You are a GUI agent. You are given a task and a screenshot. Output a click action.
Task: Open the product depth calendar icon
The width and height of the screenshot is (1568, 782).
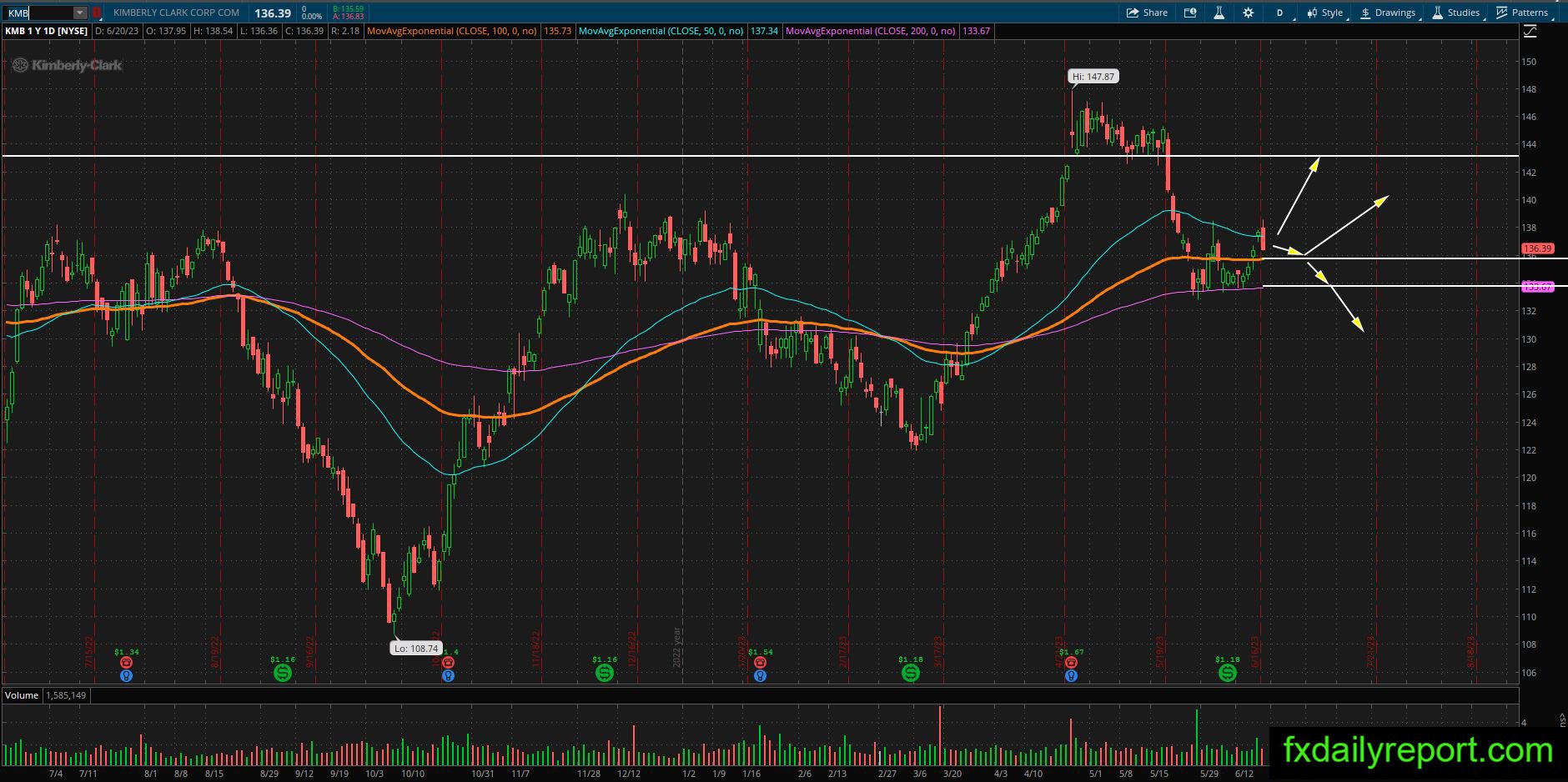click(x=1190, y=13)
